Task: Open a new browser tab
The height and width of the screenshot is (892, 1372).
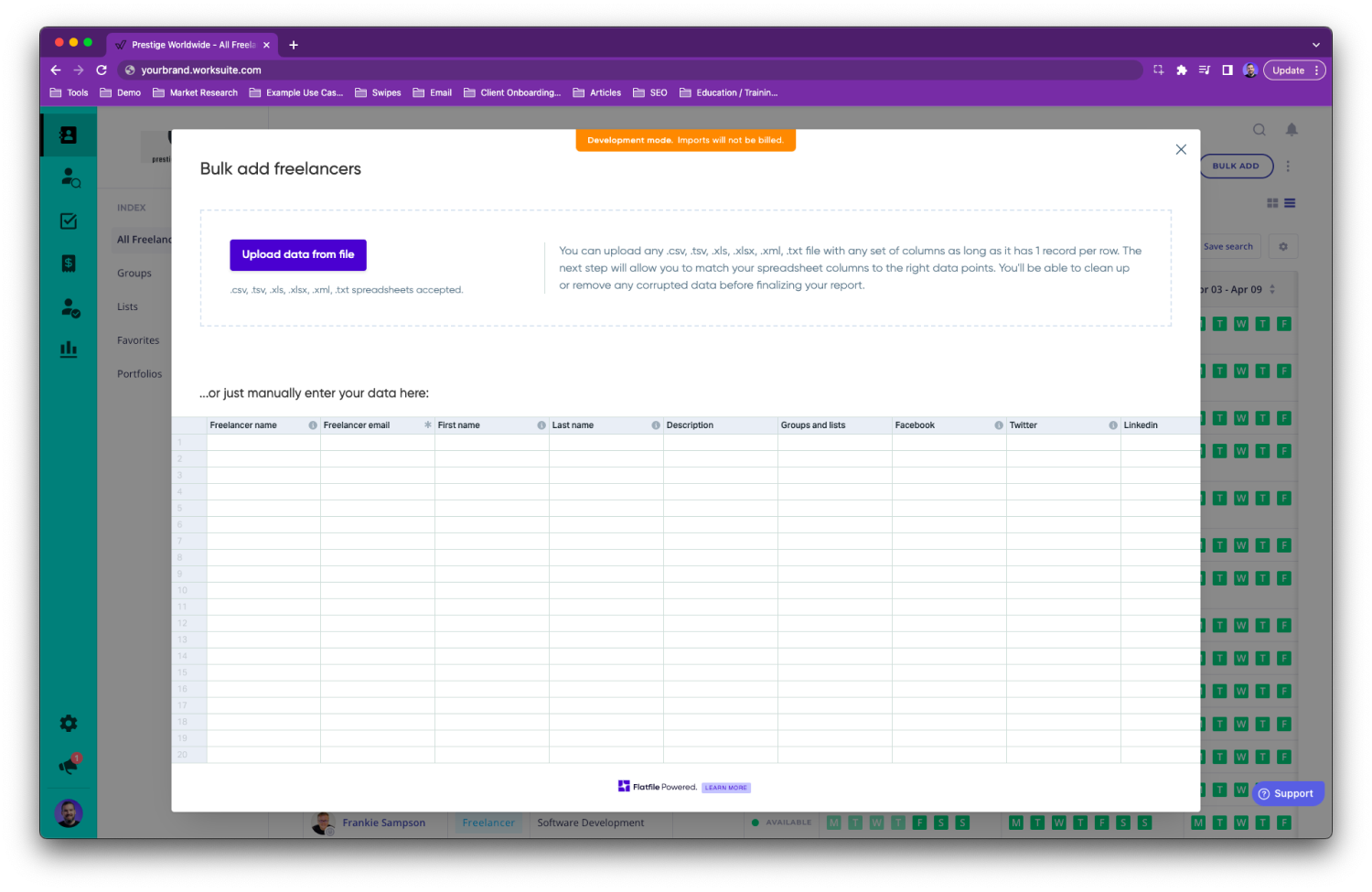Action: [x=294, y=45]
